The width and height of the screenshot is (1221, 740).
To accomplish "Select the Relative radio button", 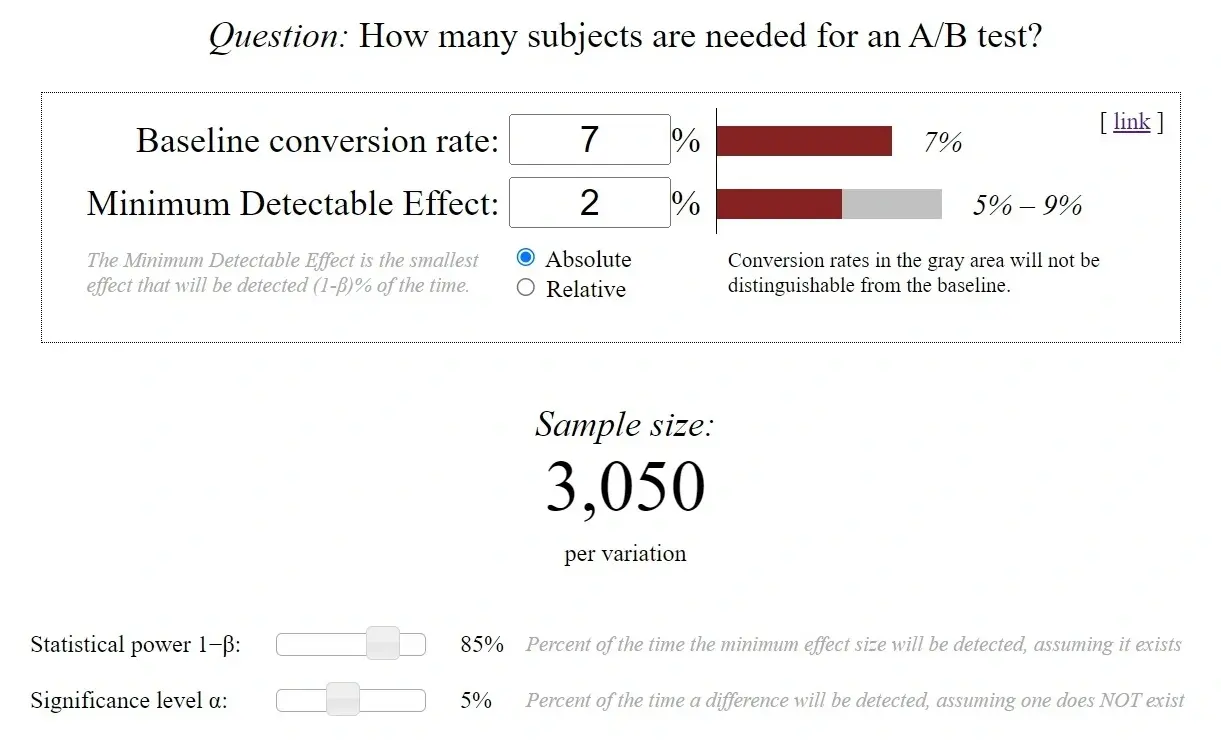I will [x=526, y=289].
